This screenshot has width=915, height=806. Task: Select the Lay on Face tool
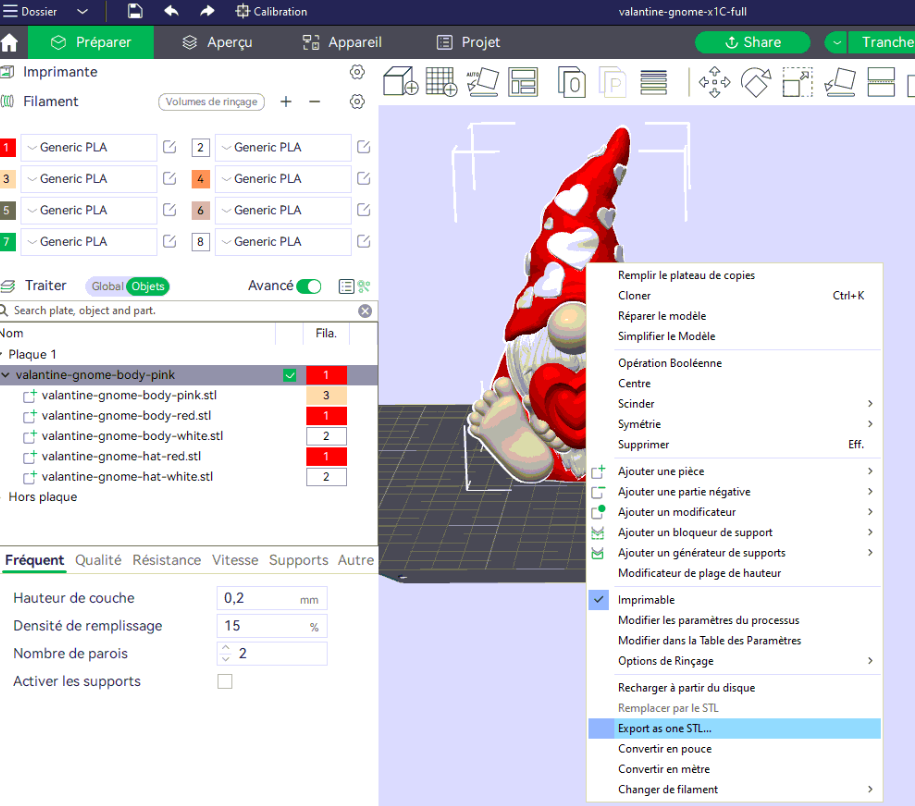(840, 82)
